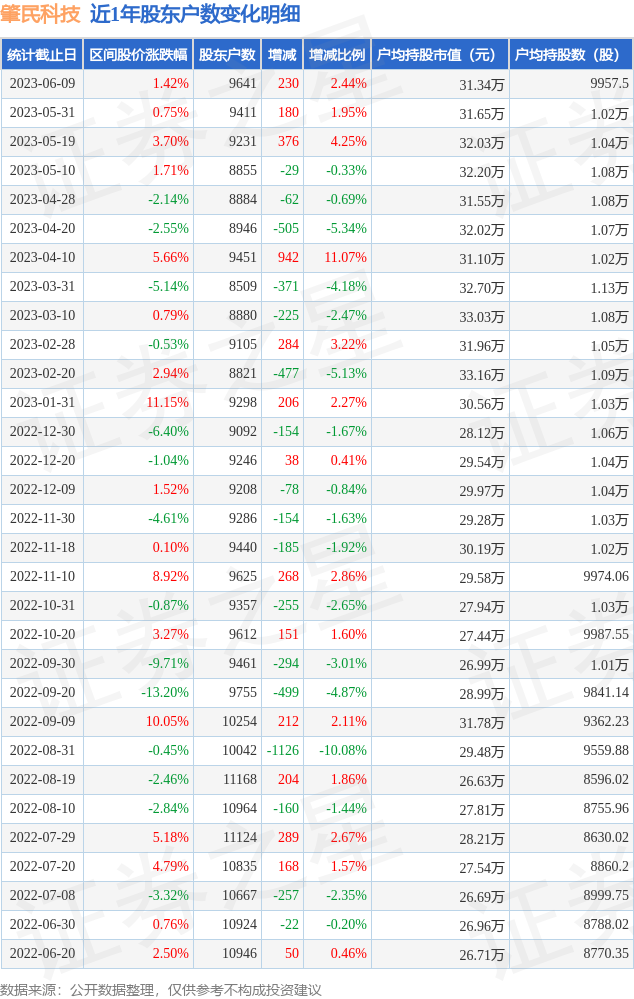Click the 增减比例 column header
This screenshot has width=634, height=999.
coord(337,55)
